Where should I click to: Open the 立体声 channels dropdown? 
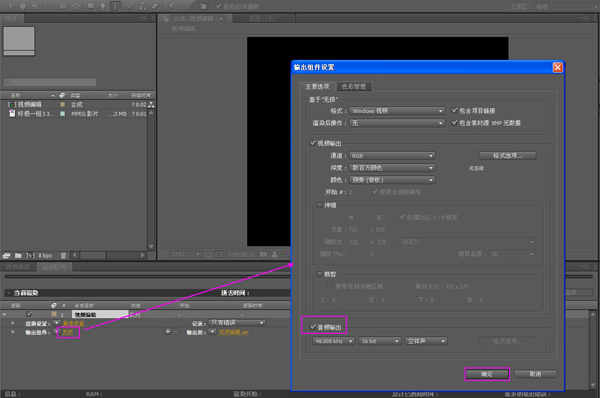coord(426,341)
